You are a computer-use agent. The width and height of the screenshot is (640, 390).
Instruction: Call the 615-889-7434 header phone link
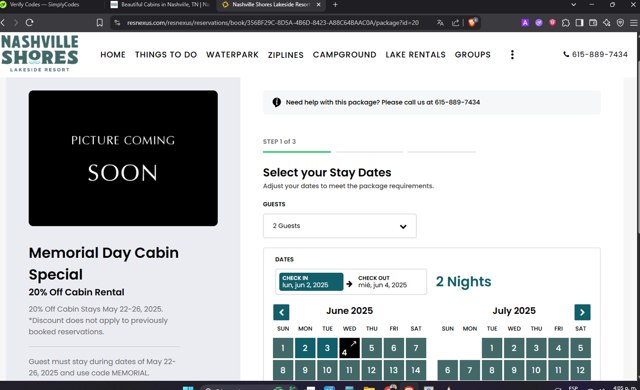click(596, 54)
